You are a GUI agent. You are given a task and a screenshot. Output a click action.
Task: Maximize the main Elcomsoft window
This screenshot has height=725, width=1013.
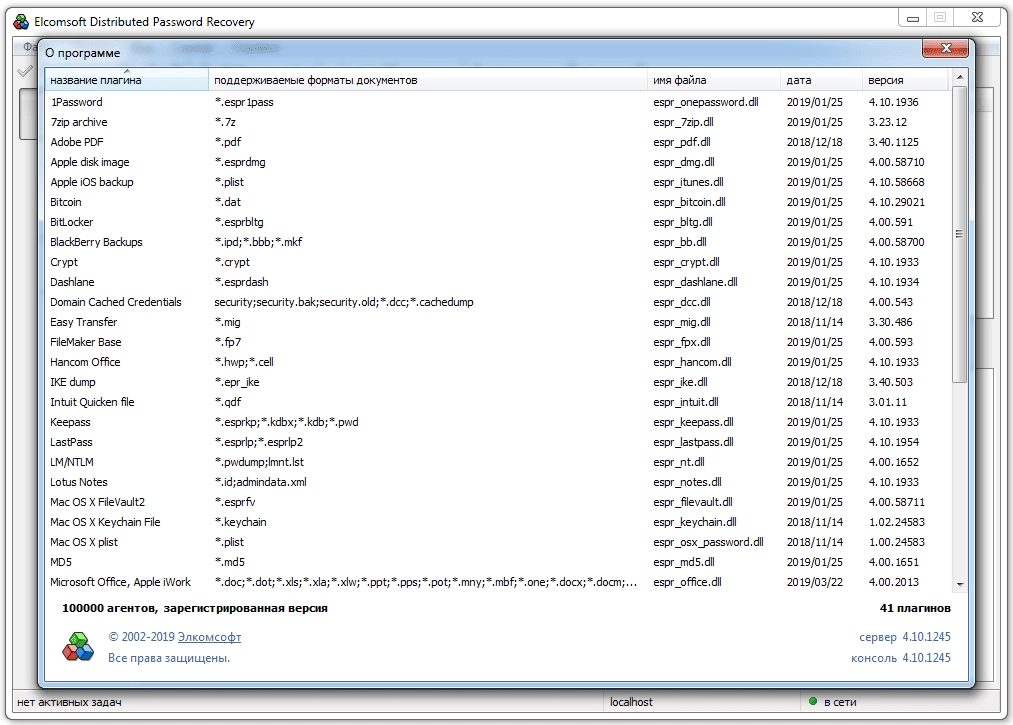[941, 18]
